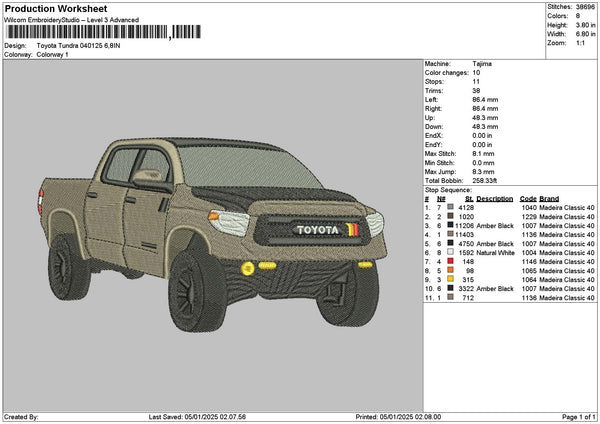This screenshot has width=600, height=424.
Task: Click the Colors value 8
Action: click(578, 16)
